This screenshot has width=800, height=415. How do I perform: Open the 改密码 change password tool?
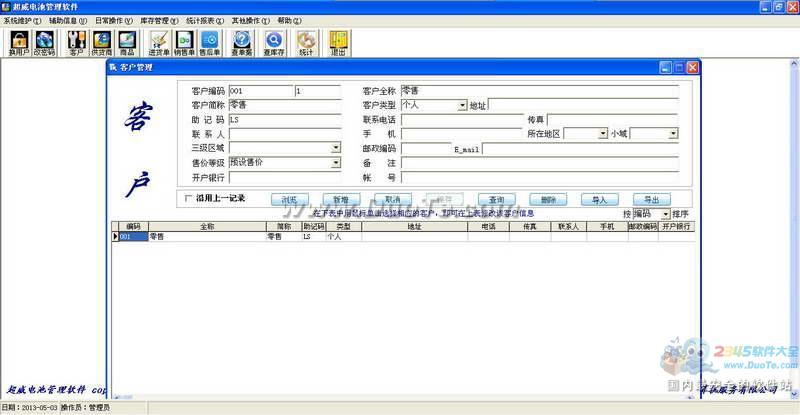click(x=44, y=43)
